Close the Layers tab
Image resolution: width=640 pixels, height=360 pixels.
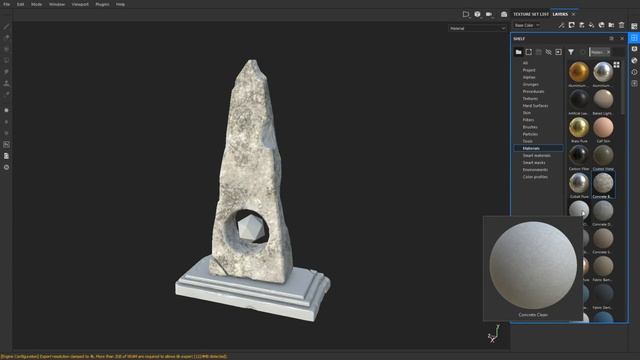point(573,14)
